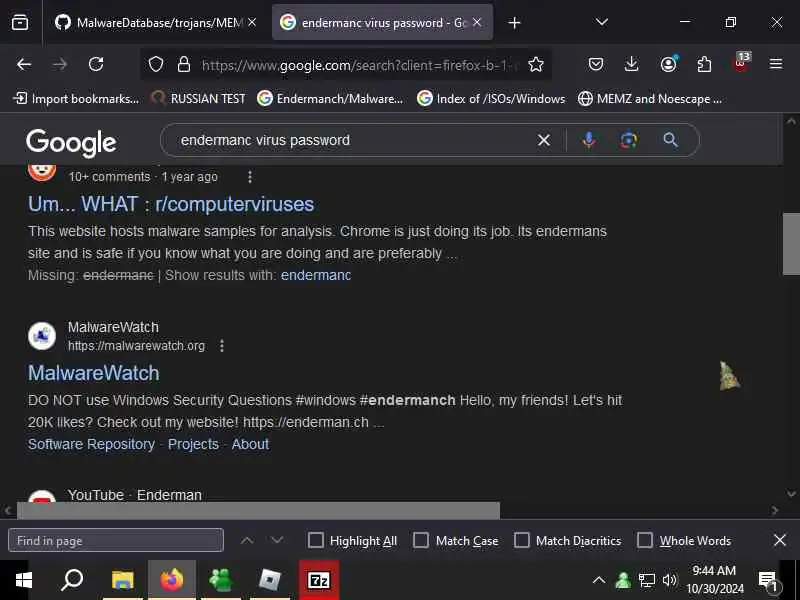Reload the current Google page
The height and width of the screenshot is (600, 800).
point(96,64)
